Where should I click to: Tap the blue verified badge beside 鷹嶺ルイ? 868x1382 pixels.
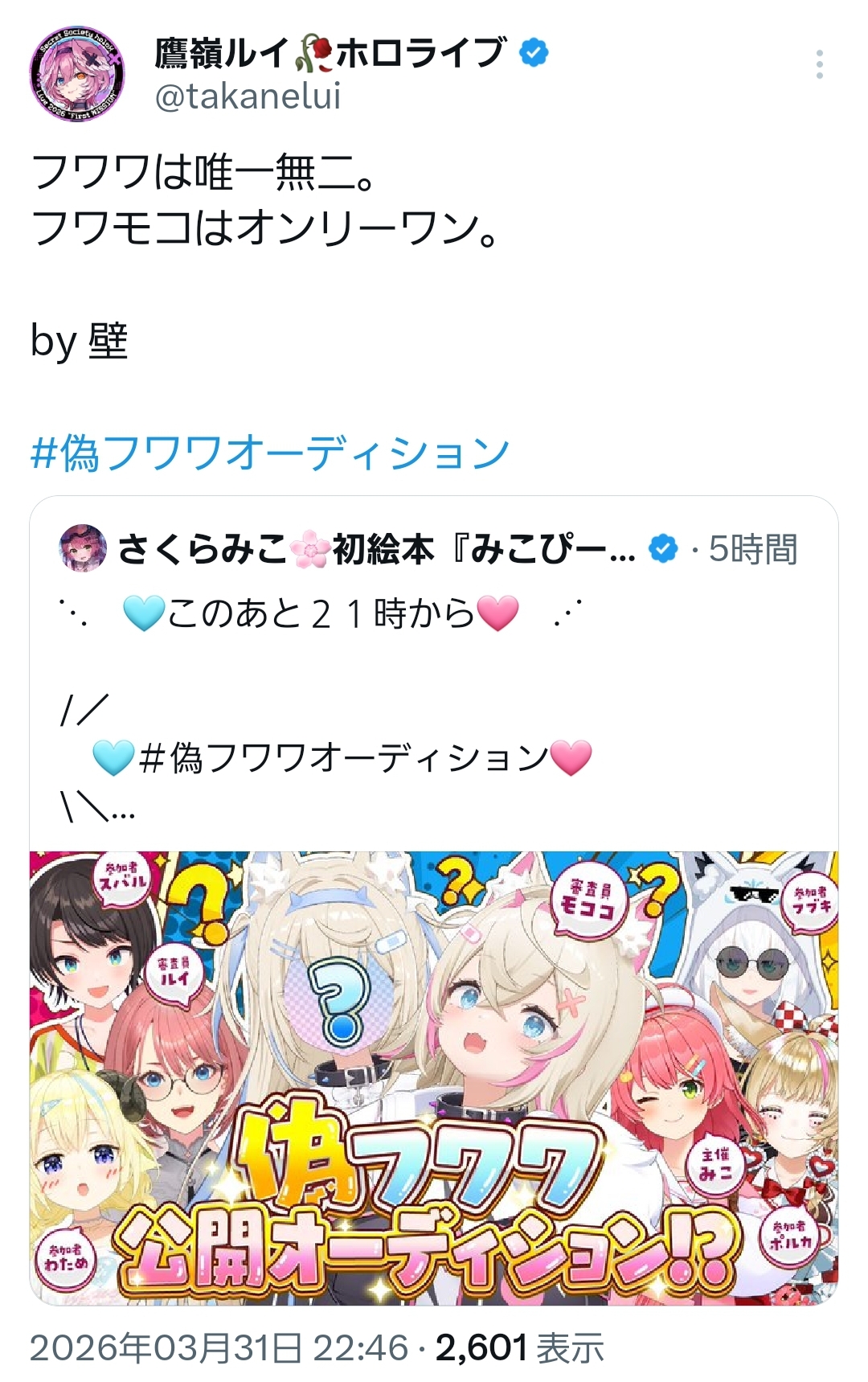coord(534,53)
